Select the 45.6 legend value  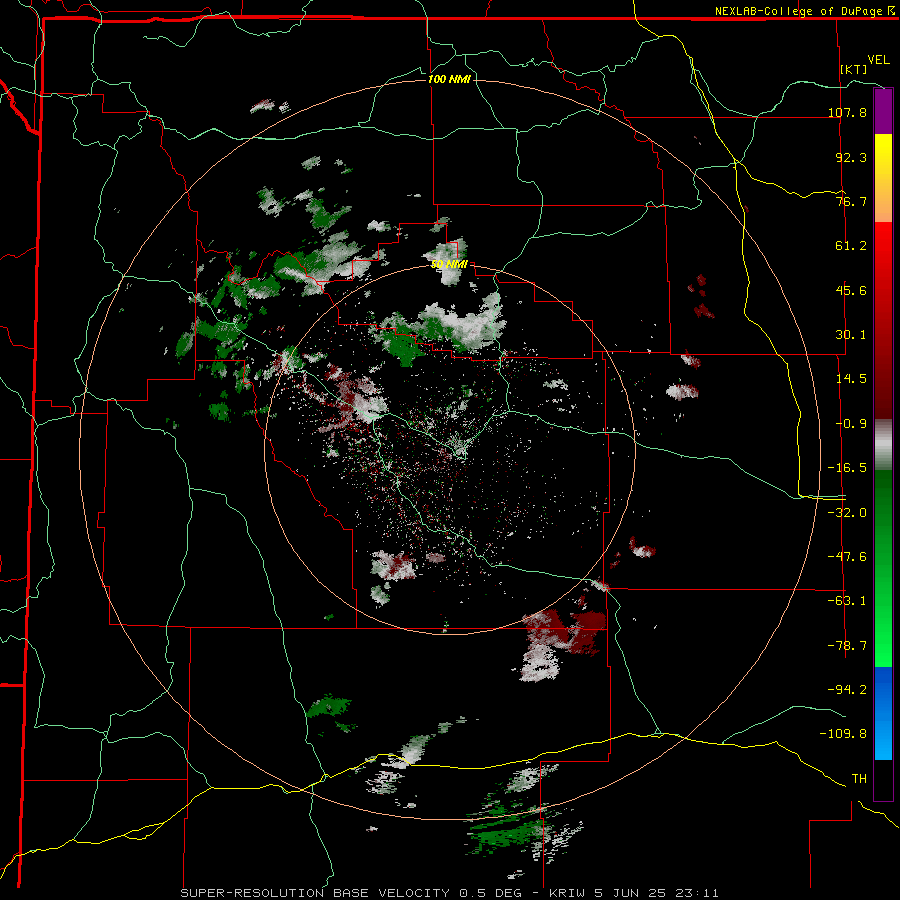(x=851, y=290)
